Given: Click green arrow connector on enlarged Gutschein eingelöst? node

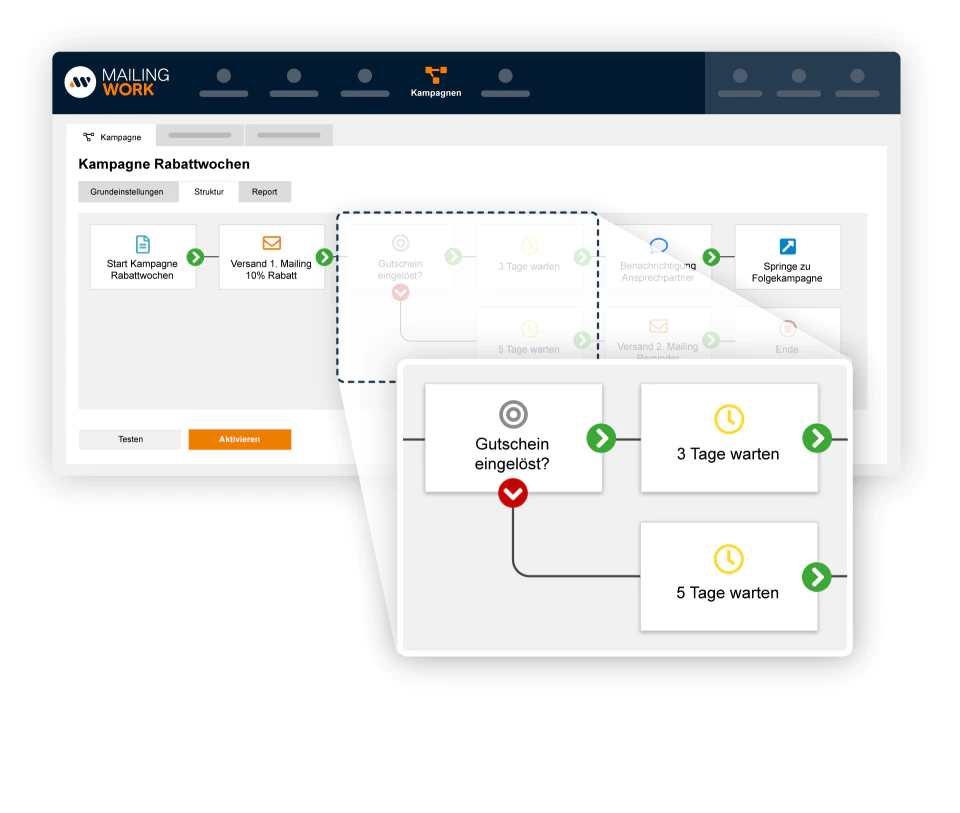Looking at the screenshot, I should coord(601,438).
